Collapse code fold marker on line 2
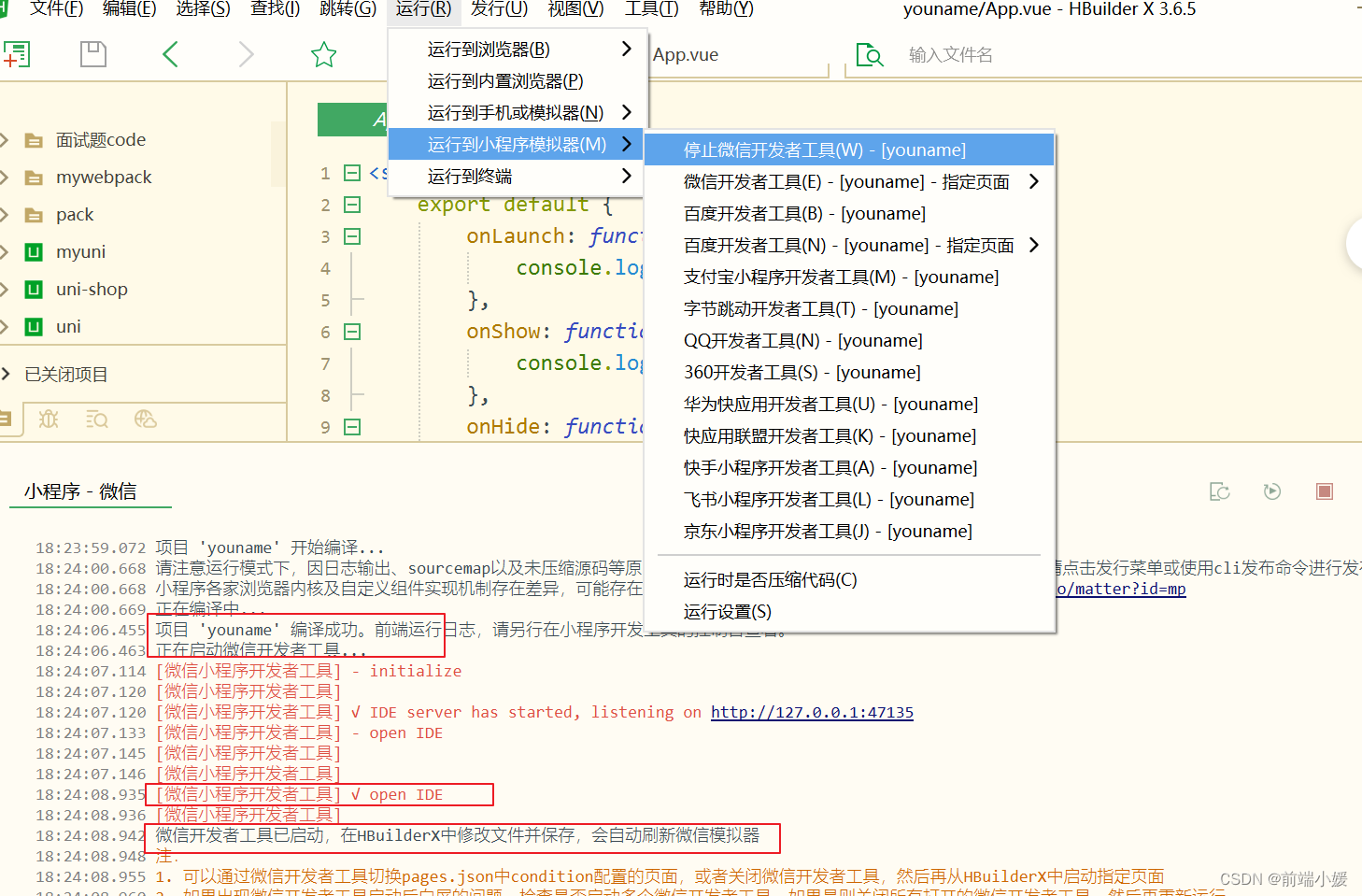 (x=352, y=205)
